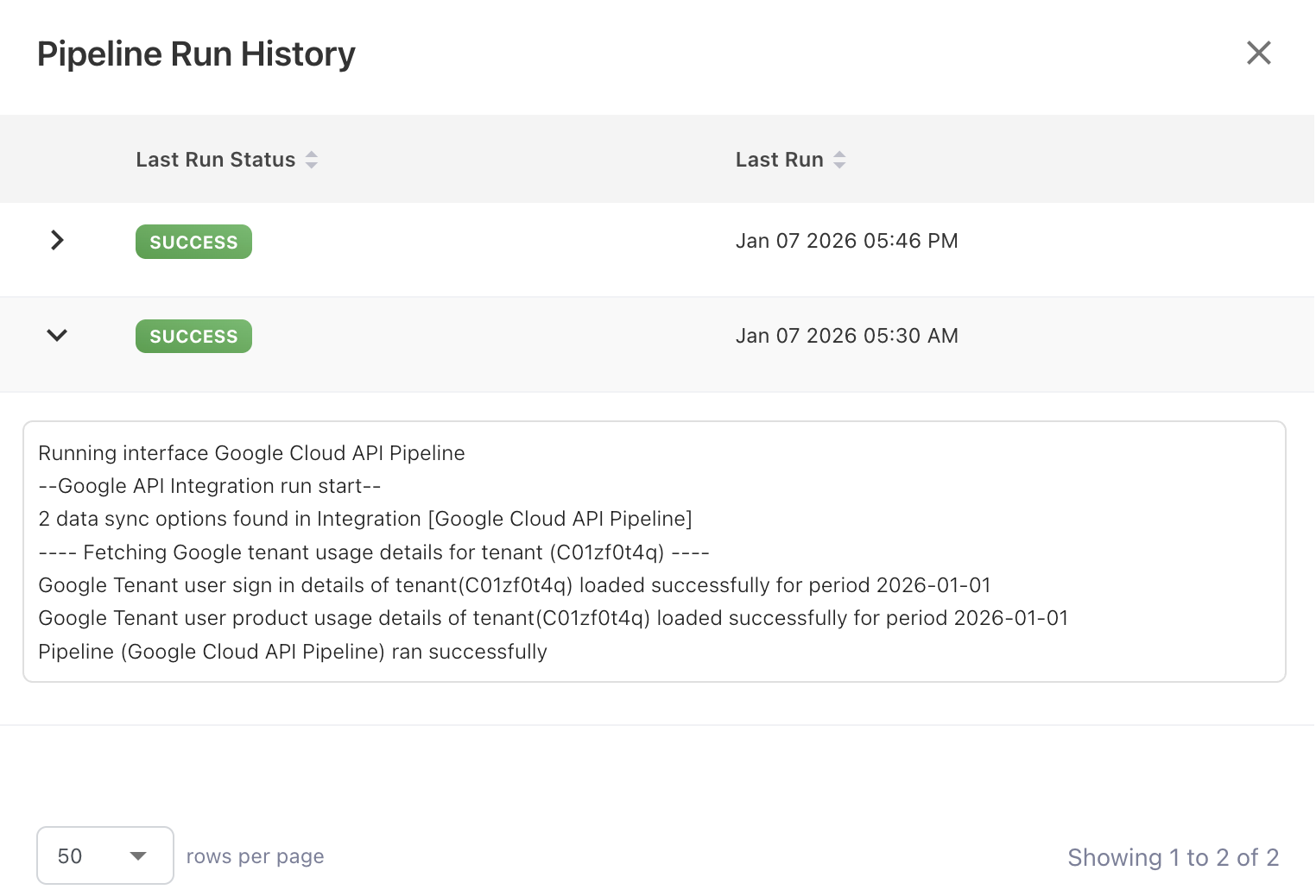Select the Jan 07 2026 05:46 PM timestamp
Image resolution: width=1316 pixels, height=896 pixels.
(x=846, y=241)
